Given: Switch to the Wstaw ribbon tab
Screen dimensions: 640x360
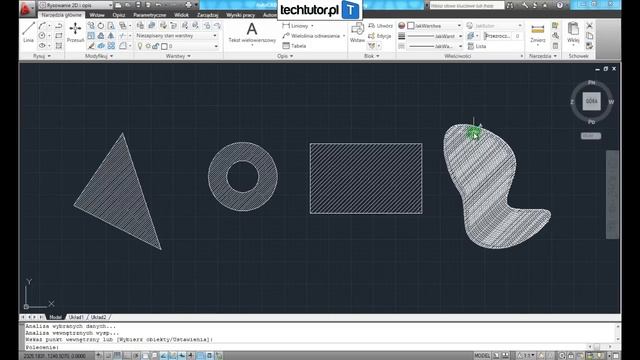Looking at the screenshot, I should [x=97, y=15].
